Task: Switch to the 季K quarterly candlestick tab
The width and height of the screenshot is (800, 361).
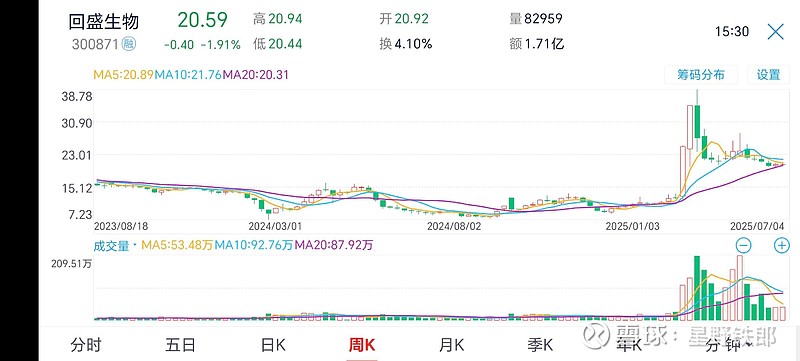Action: tap(540, 345)
